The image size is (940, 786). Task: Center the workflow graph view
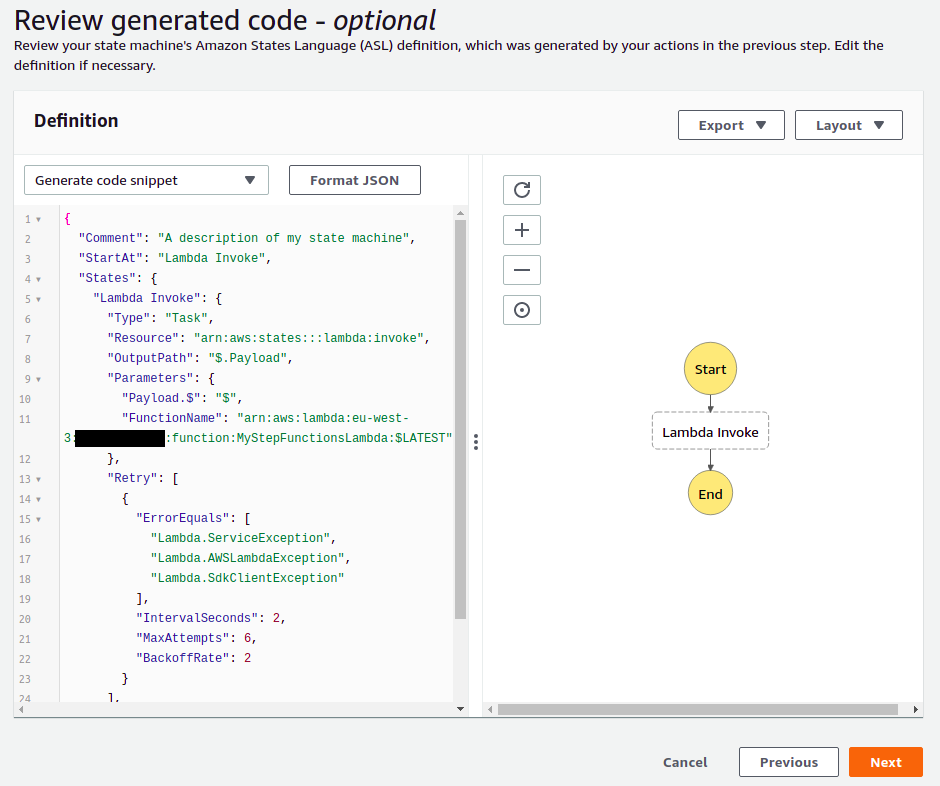click(x=521, y=310)
